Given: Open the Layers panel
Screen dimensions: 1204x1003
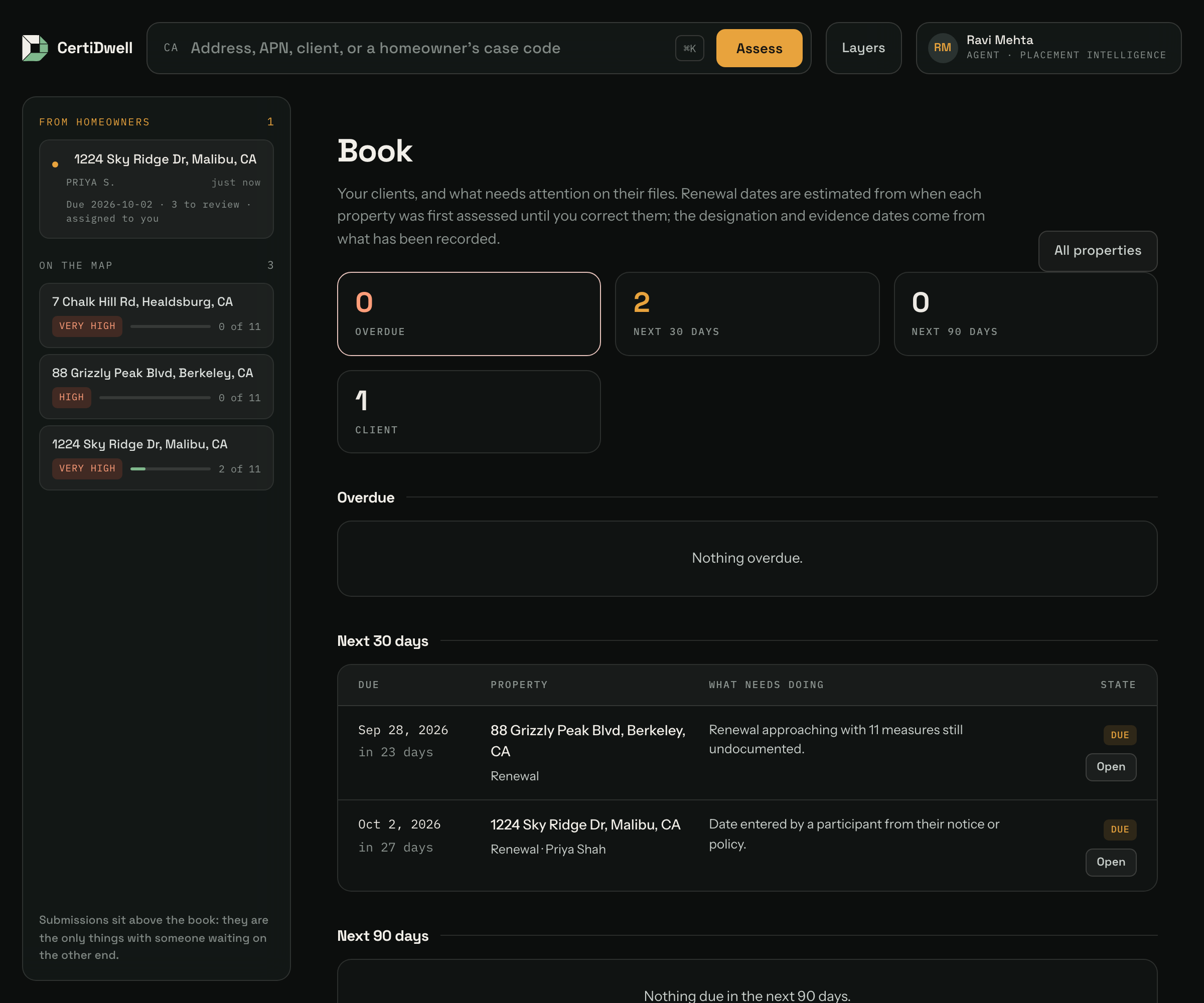Looking at the screenshot, I should pyautogui.click(x=863, y=48).
